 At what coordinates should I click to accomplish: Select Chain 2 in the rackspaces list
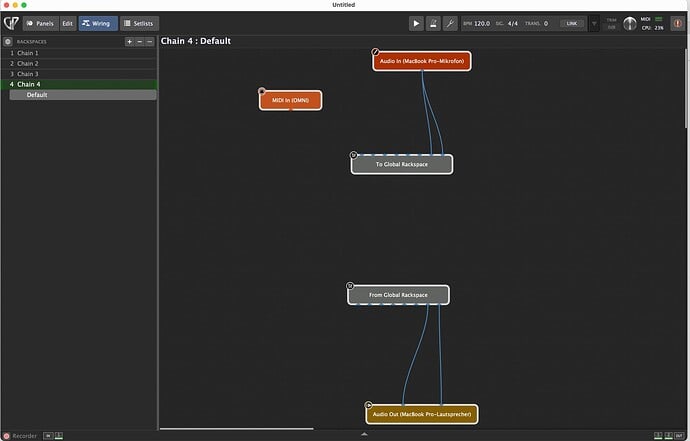click(x=28, y=63)
